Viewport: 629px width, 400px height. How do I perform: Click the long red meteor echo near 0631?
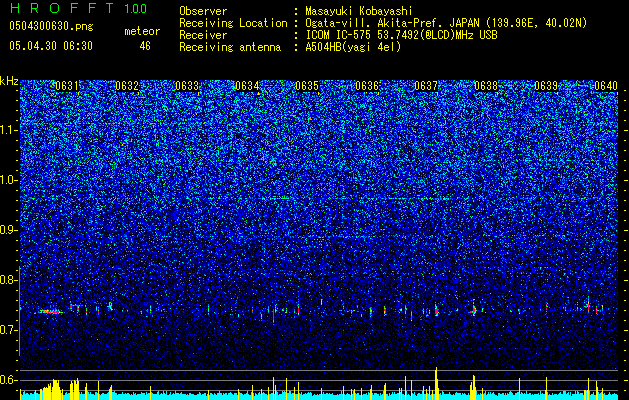49,311
